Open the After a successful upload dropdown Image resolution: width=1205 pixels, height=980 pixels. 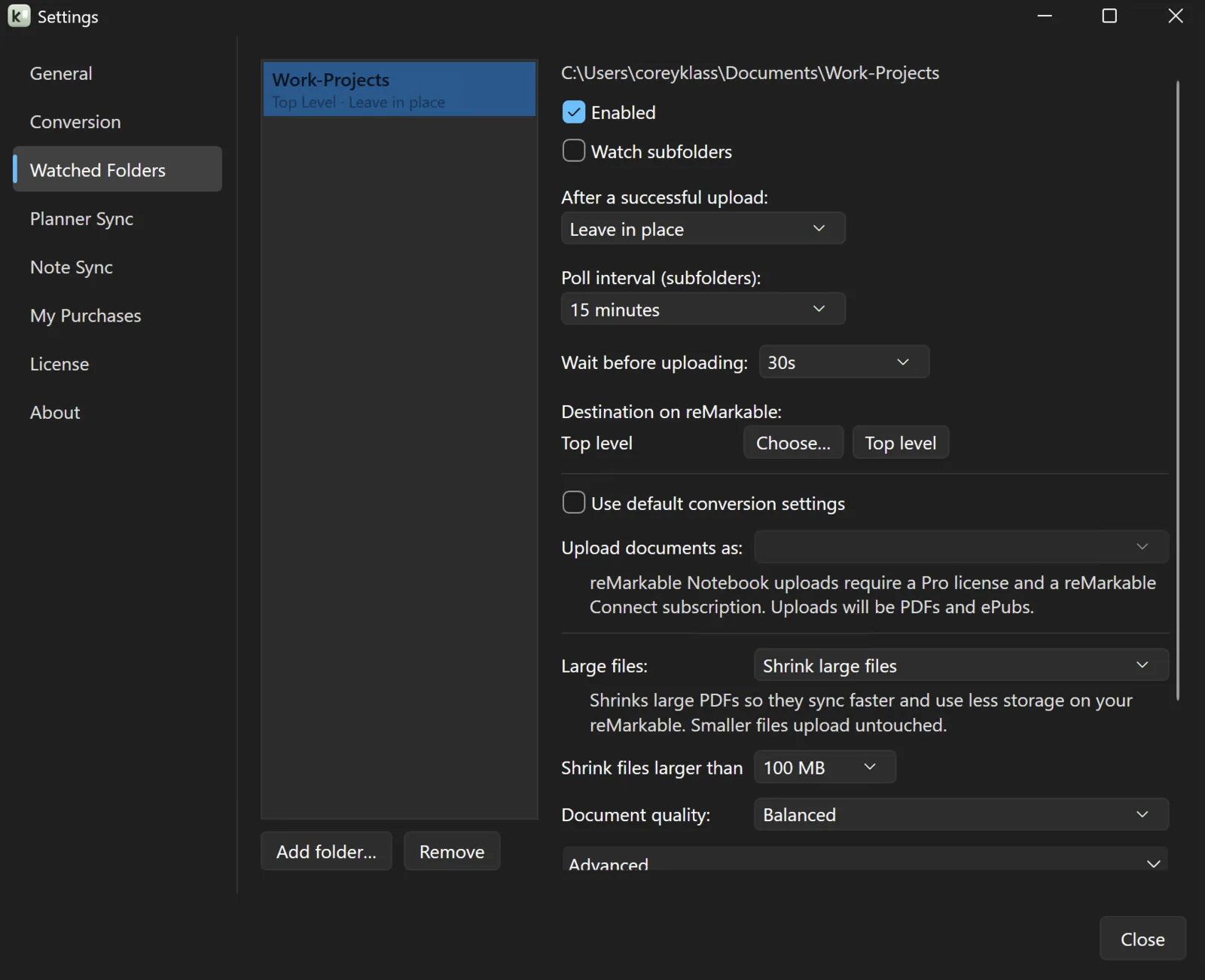coord(703,229)
